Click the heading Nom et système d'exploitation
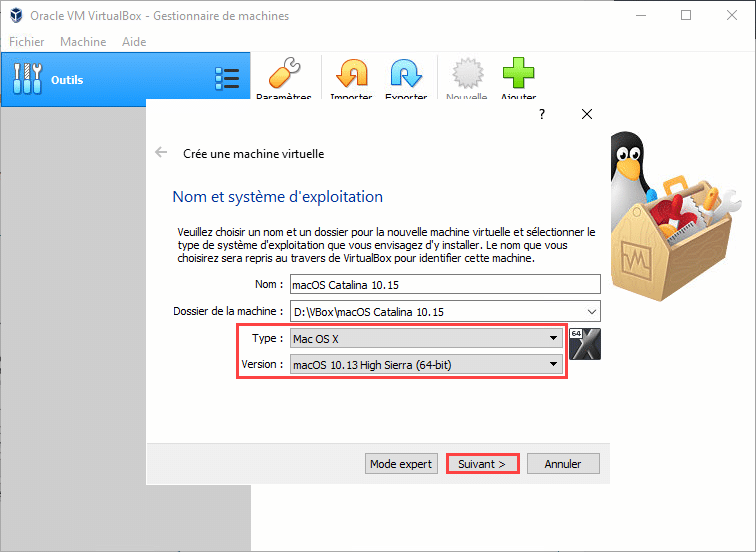 278,197
